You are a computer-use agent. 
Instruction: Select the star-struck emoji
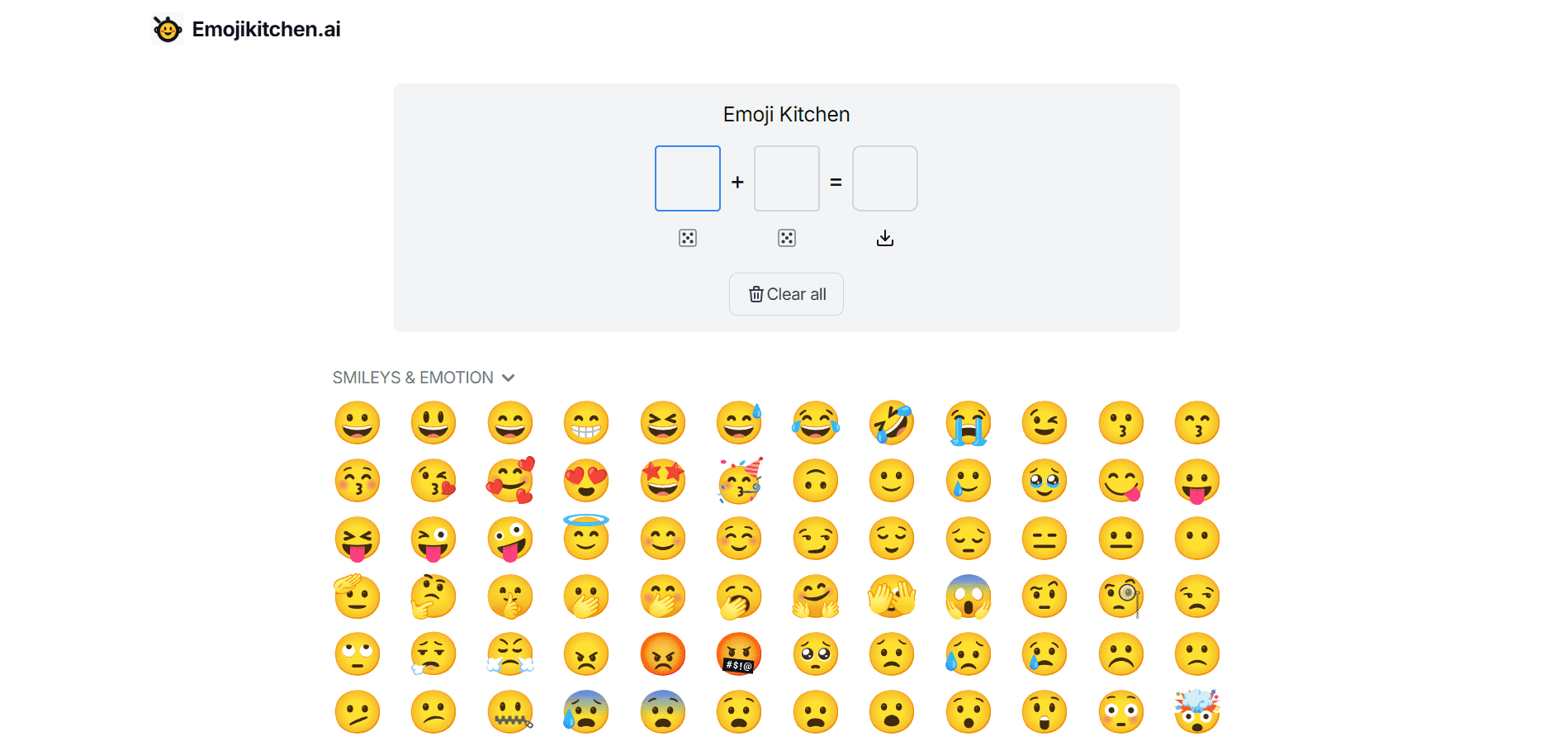[663, 481]
